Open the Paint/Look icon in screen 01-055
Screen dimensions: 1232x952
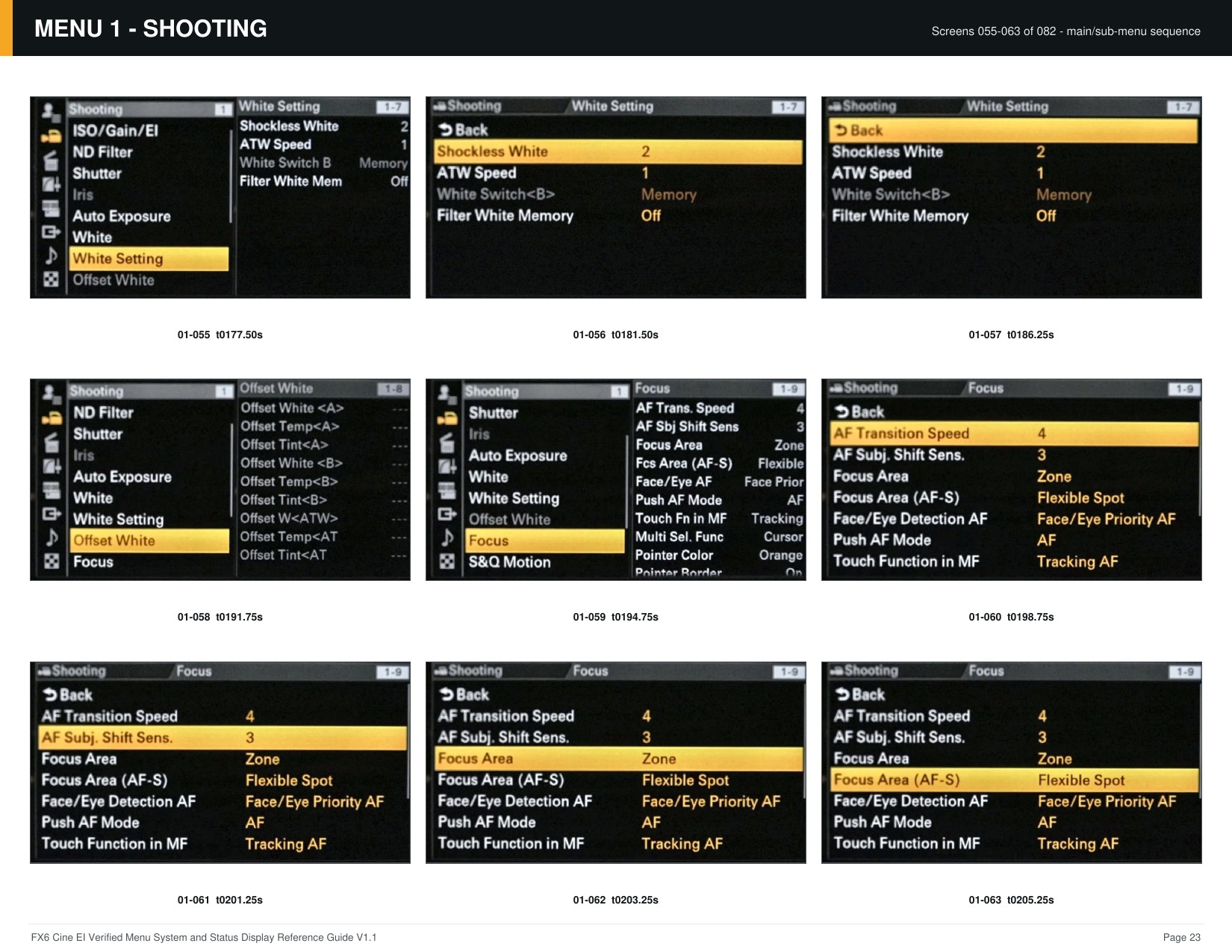51,184
